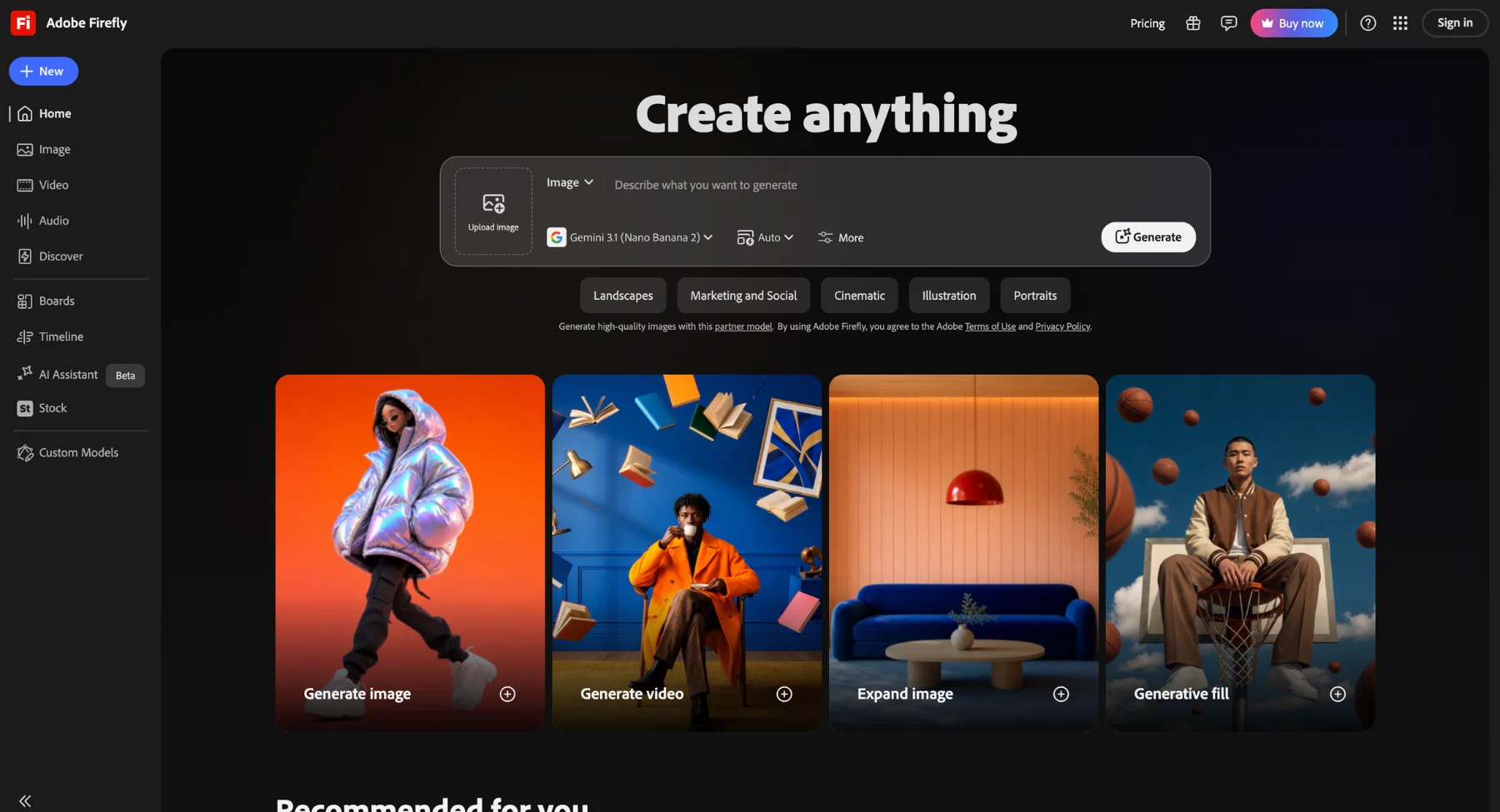Screen dimensions: 1500x812
Task: Open Discover label in sidebar
Action: 61,257
